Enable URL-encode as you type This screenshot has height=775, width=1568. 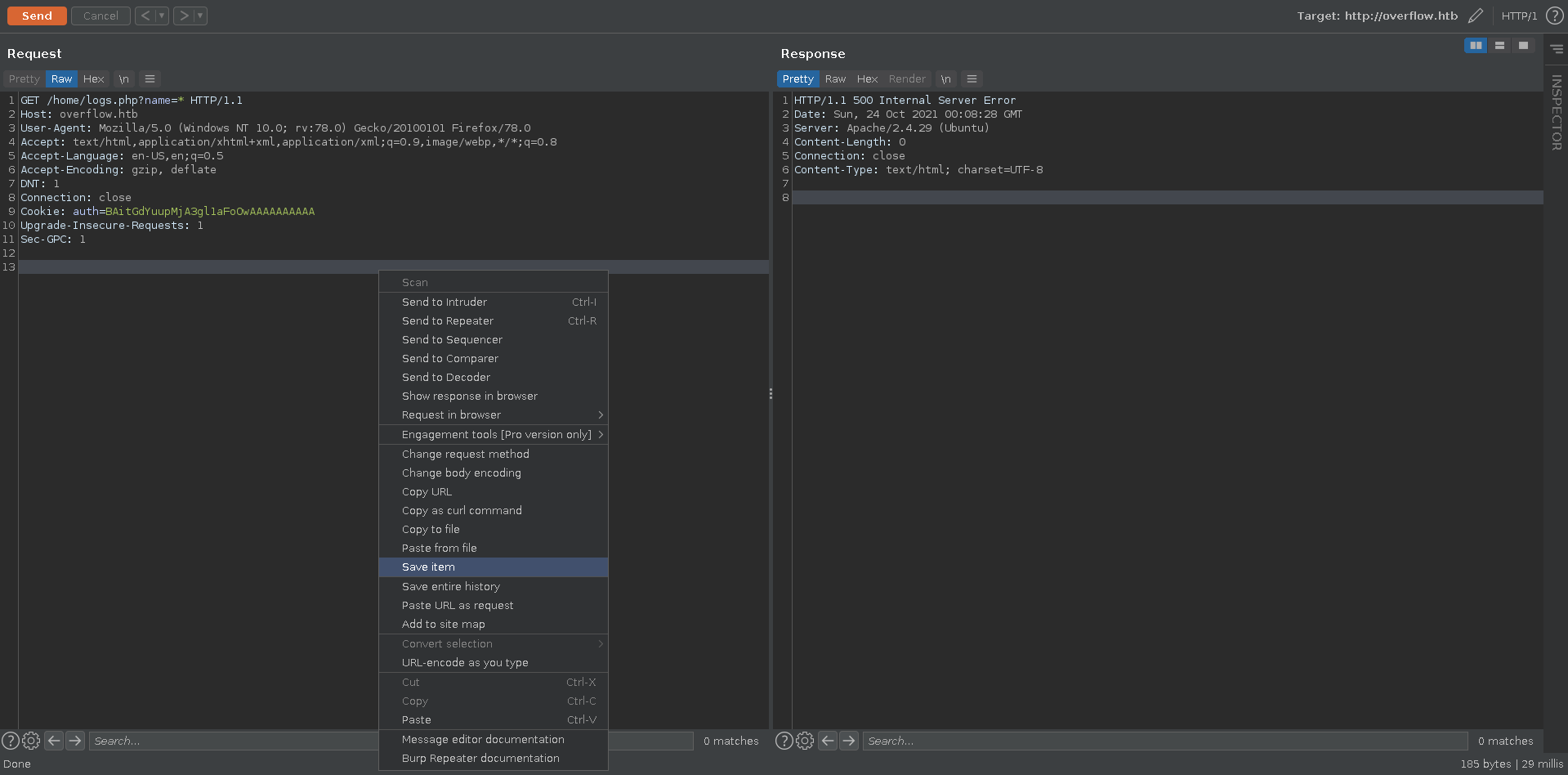pyautogui.click(x=465, y=663)
